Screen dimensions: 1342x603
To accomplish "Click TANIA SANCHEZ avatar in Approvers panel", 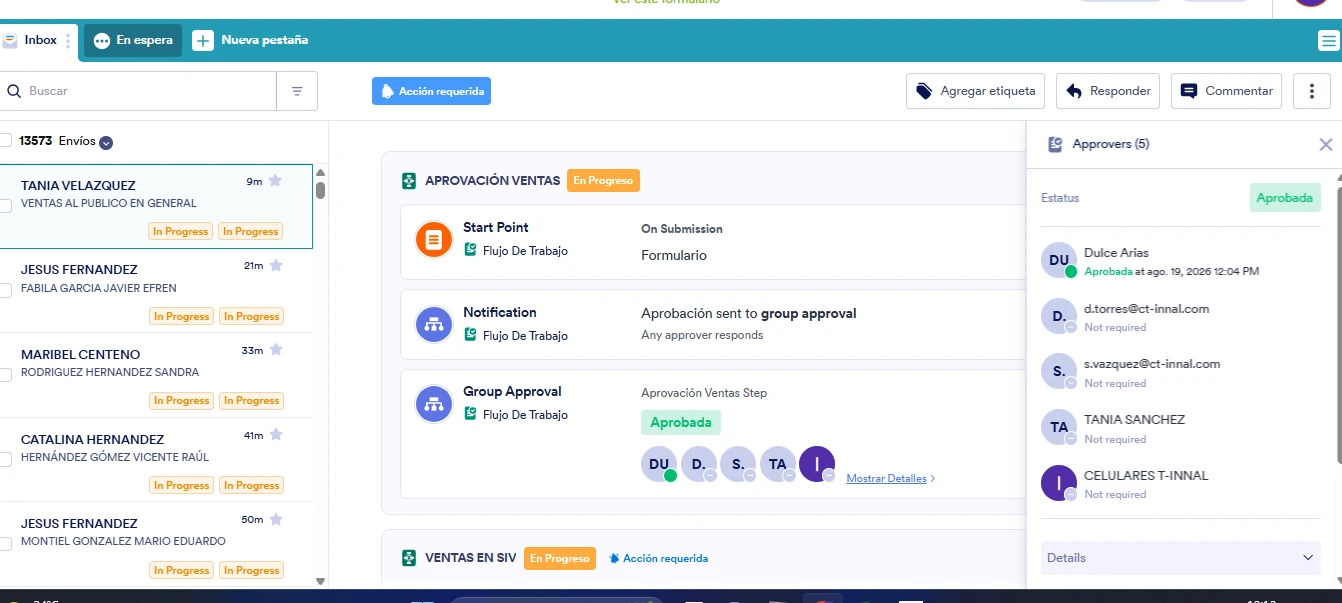I will [x=1059, y=427].
